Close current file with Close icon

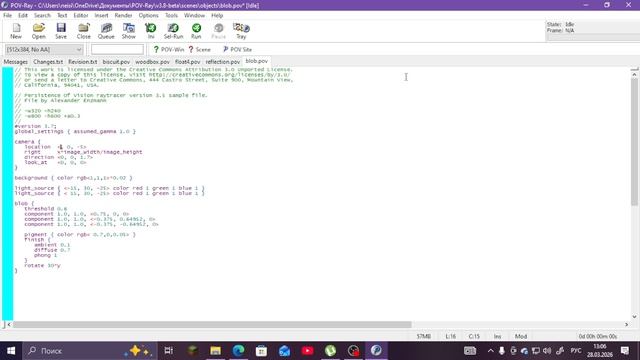tap(84, 31)
